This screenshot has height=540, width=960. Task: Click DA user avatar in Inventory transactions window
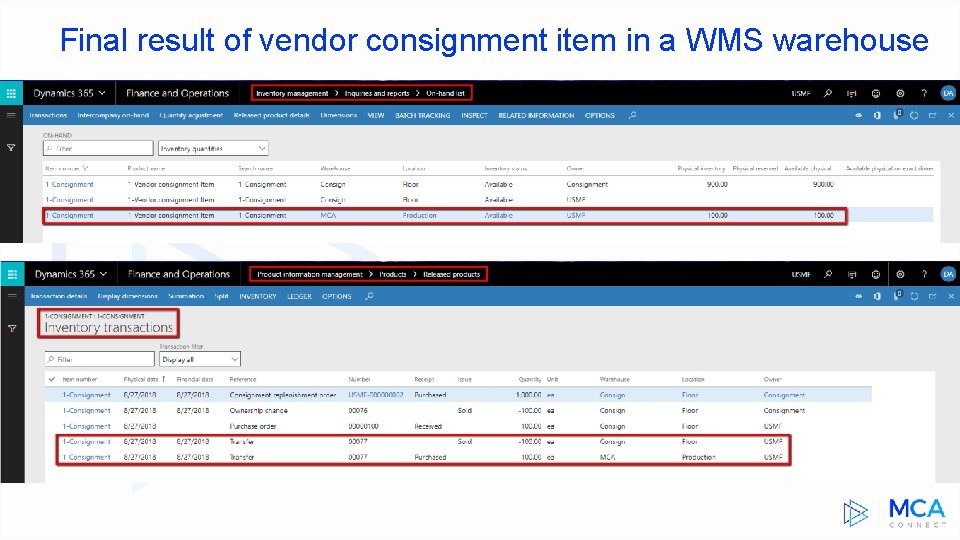948,274
